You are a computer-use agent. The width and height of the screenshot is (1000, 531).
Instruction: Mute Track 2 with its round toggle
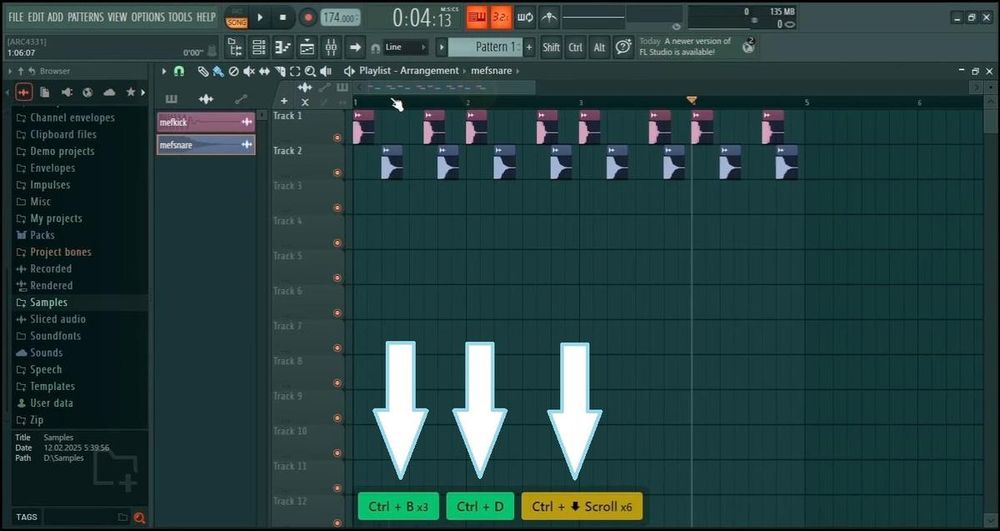(337, 172)
